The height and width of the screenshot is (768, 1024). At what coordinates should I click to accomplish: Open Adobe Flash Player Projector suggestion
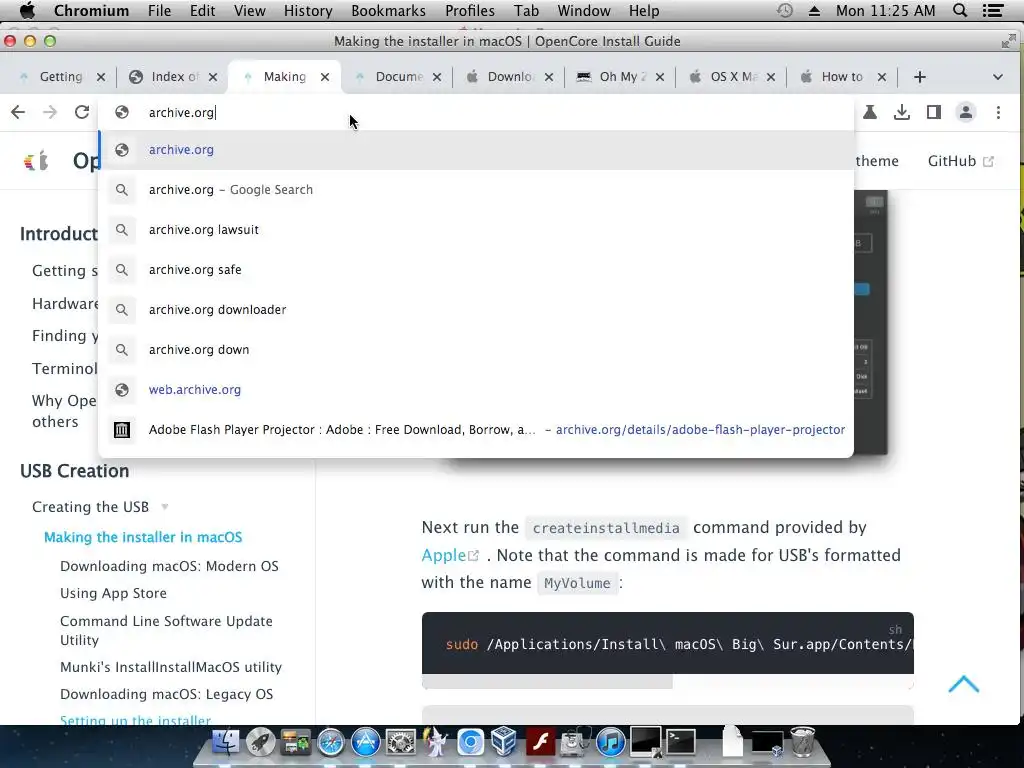click(x=475, y=430)
